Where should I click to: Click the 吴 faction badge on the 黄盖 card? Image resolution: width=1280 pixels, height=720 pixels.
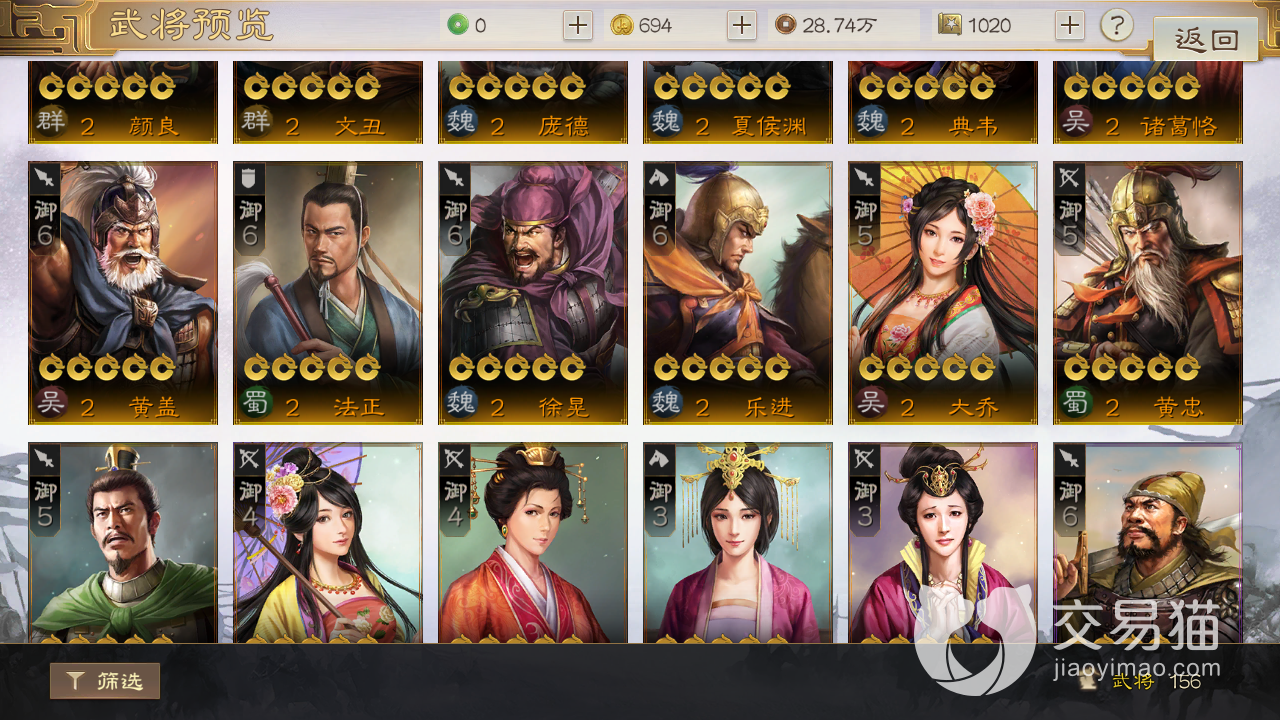pyautogui.click(x=51, y=406)
